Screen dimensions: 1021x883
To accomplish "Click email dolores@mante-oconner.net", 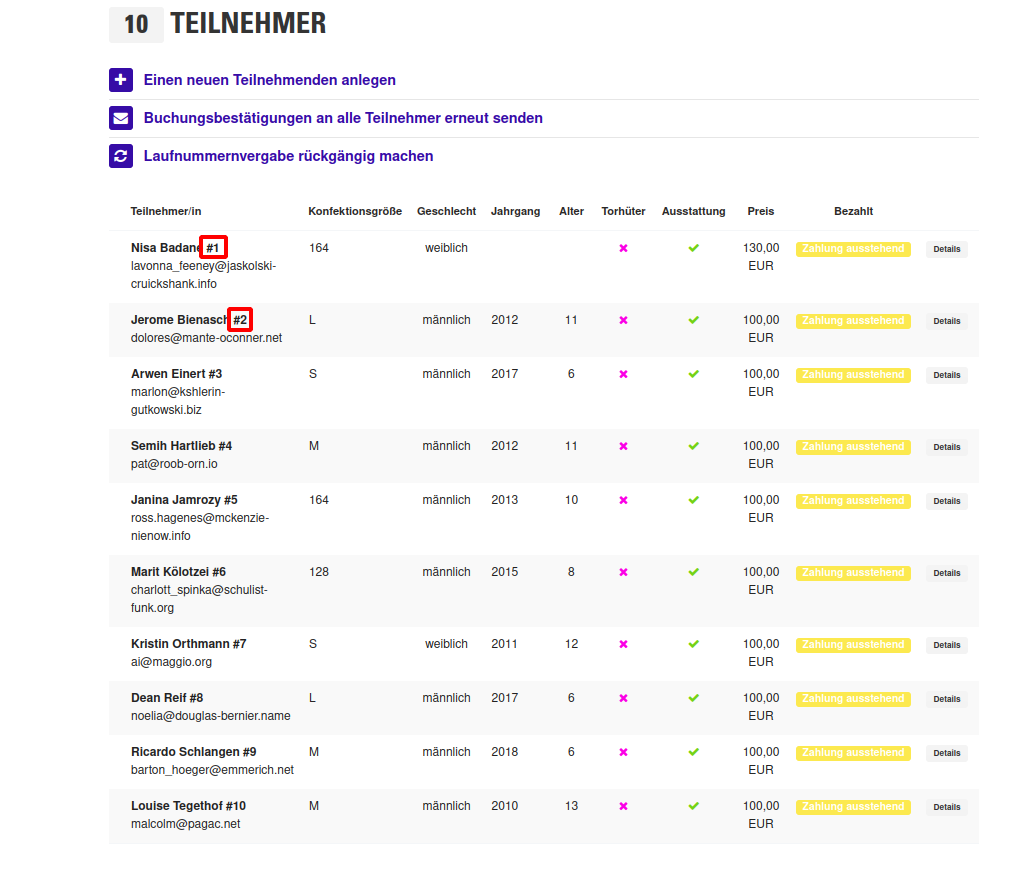I will click(206, 338).
